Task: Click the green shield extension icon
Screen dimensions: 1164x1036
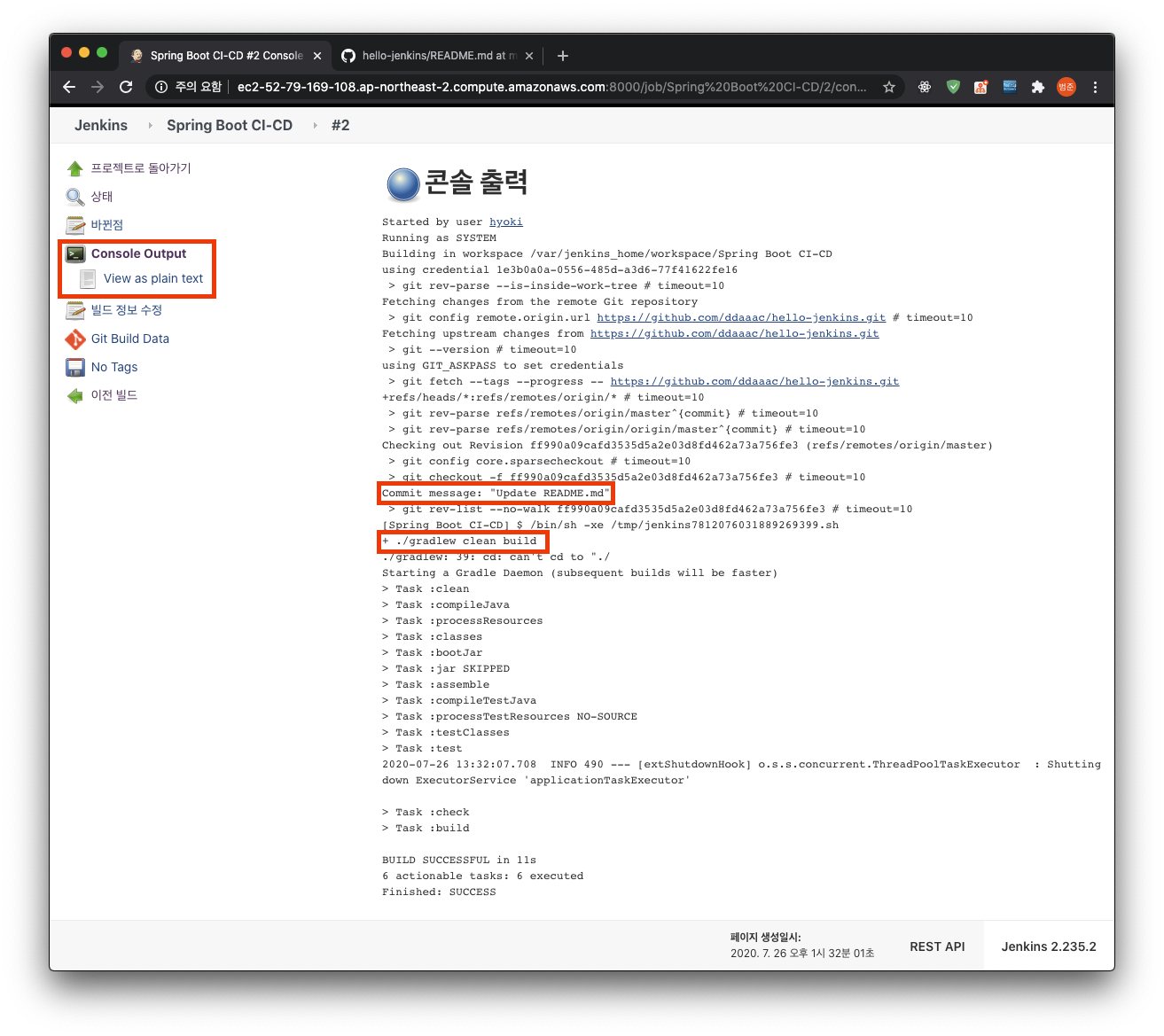Action: (x=953, y=87)
